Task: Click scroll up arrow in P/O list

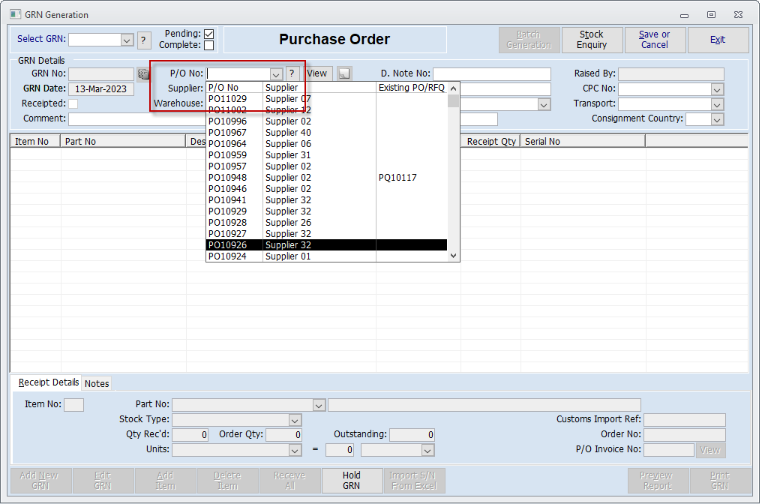Action: (453, 89)
